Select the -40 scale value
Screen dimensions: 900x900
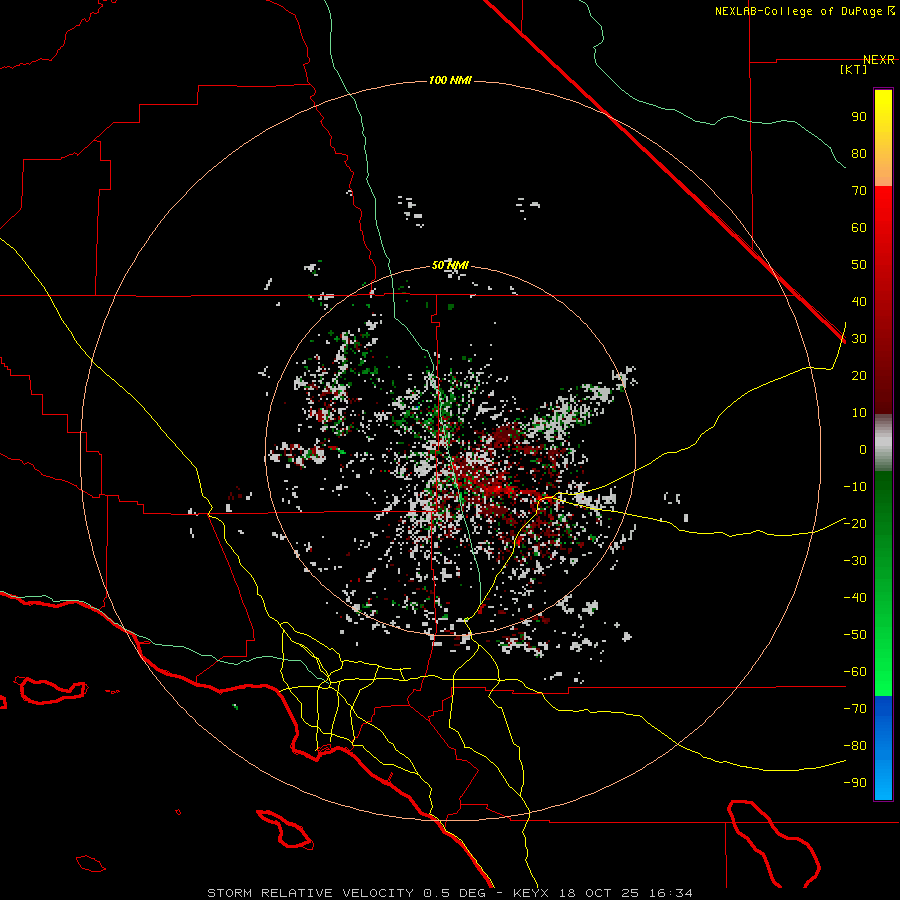coord(855,598)
